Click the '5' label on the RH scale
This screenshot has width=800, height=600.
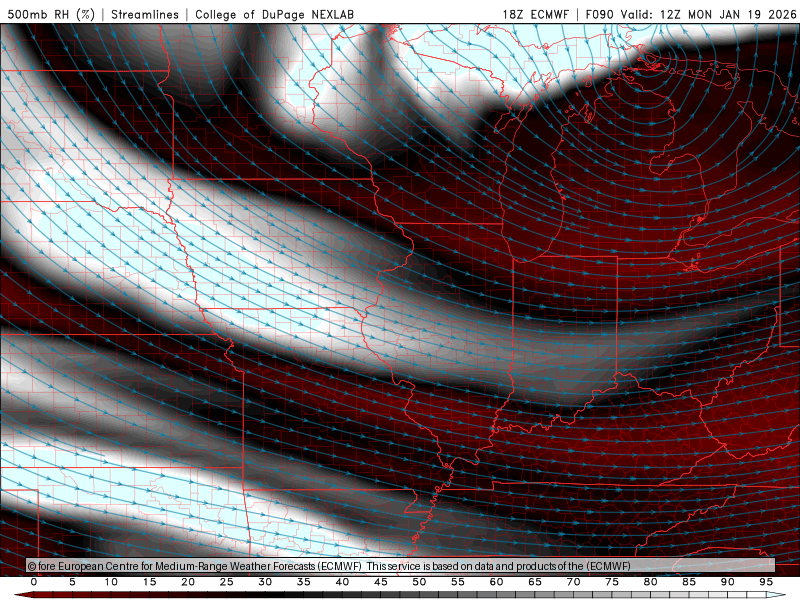tap(72, 582)
